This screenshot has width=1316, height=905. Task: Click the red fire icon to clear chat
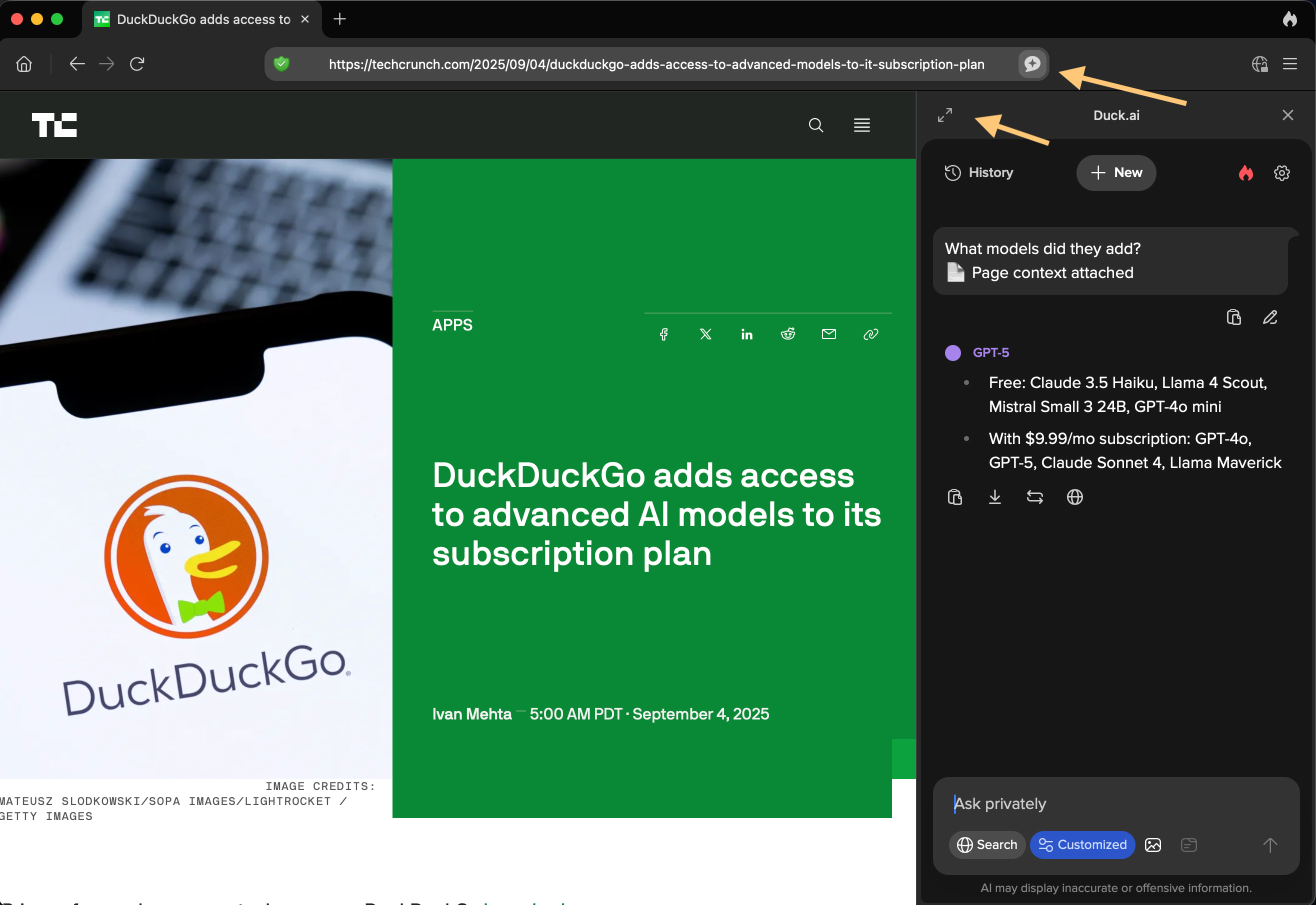1245,173
